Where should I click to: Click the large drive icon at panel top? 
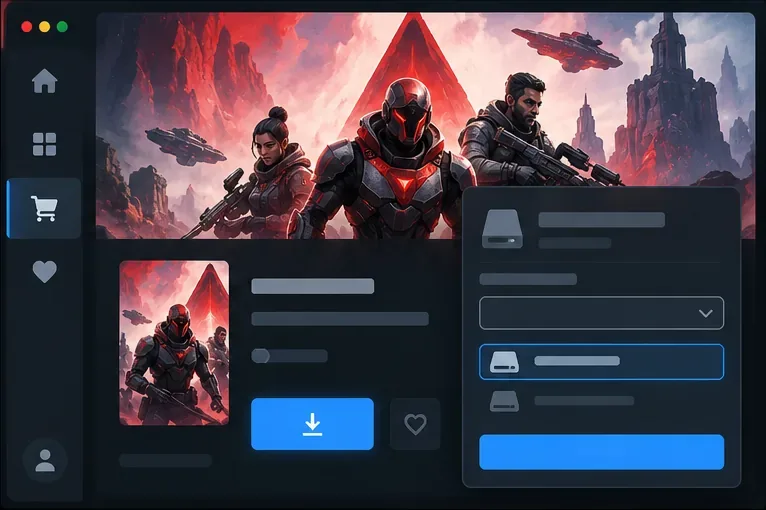point(502,229)
